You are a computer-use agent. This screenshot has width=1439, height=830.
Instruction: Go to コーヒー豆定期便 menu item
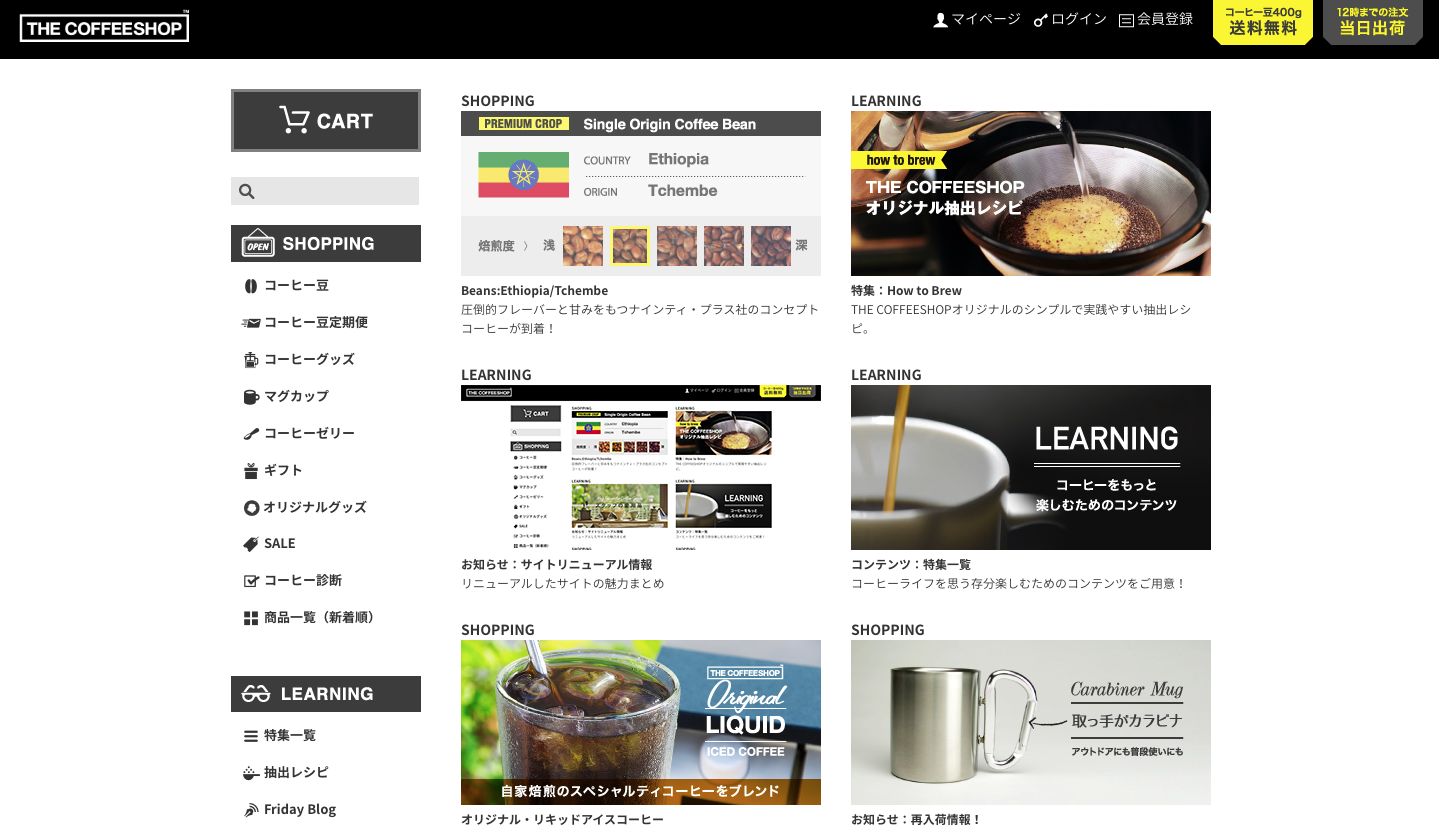coord(316,322)
